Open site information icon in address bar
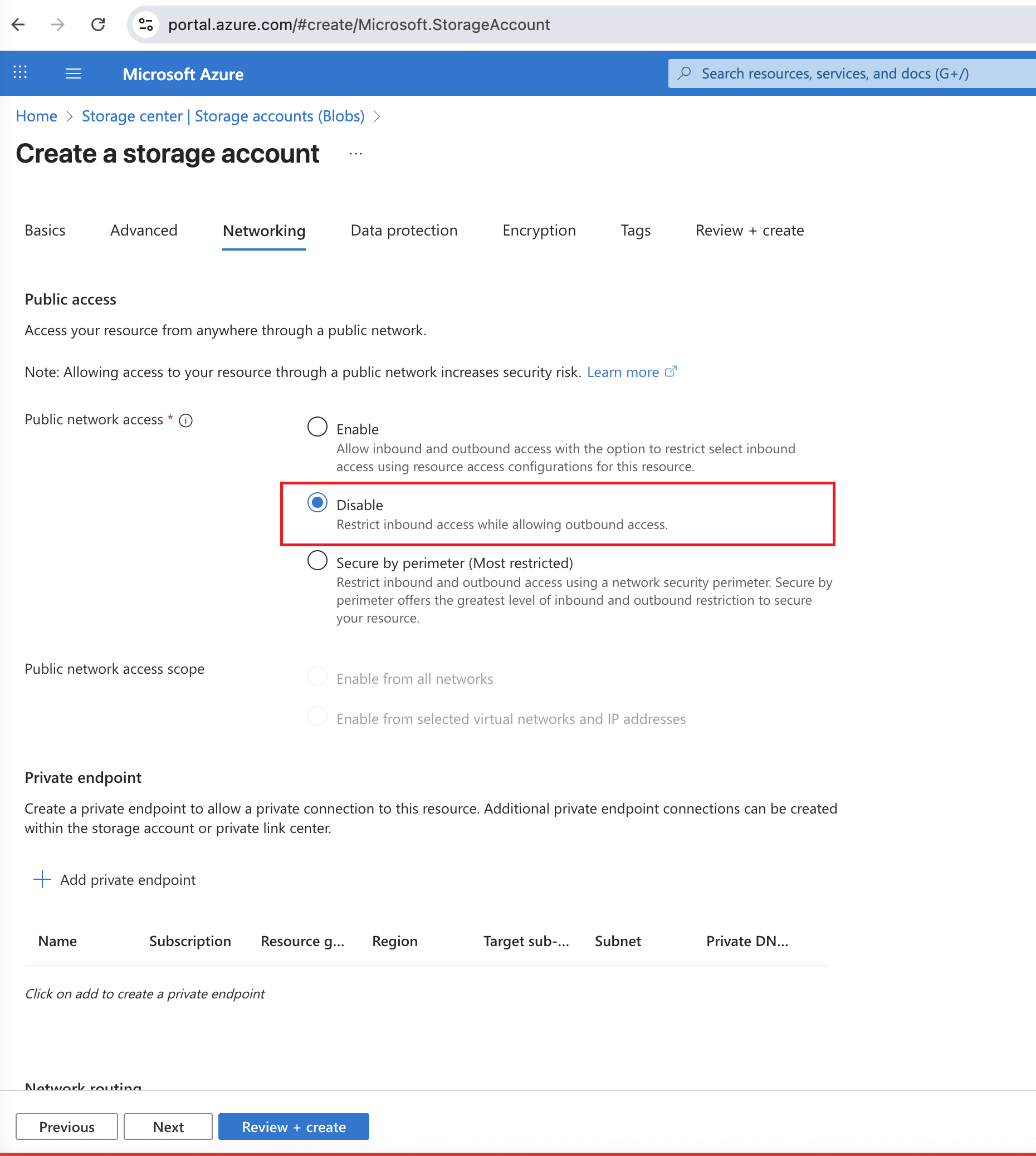This screenshot has height=1156, width=1036. click(146, 25)
